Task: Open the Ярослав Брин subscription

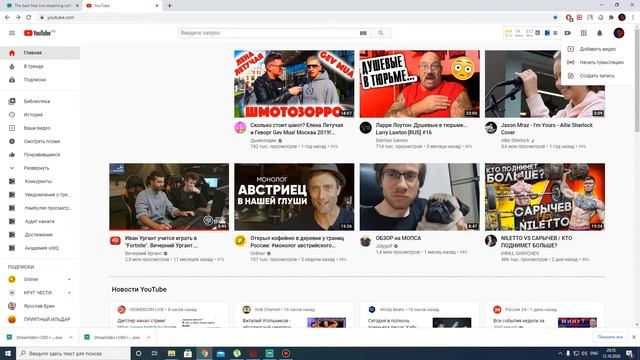Action: pos(40,306)
